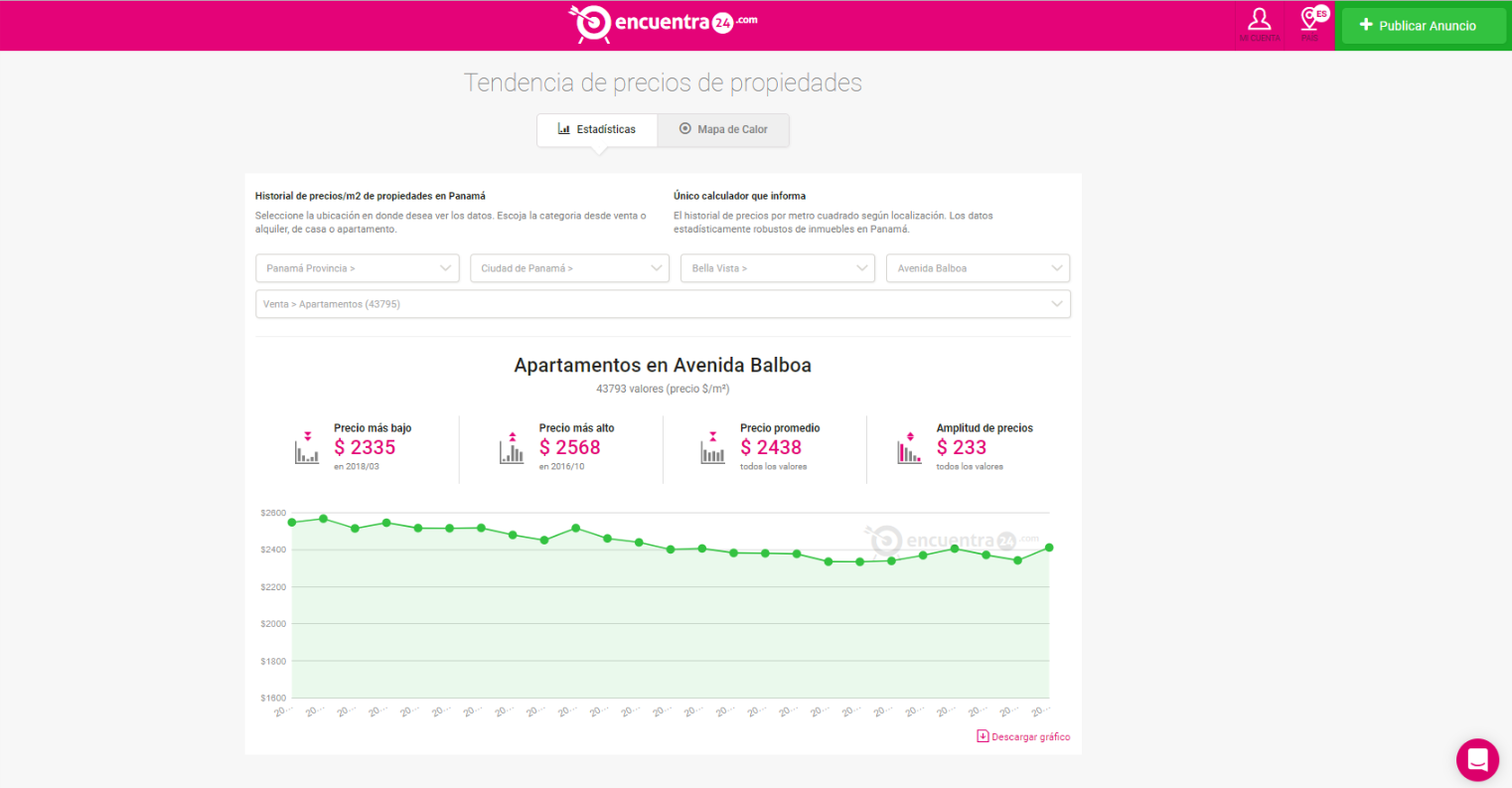The height and width of the screenshot is (788, 1512).
Task: Open the country selector pin icon
Action: [x=1311, y=24]
